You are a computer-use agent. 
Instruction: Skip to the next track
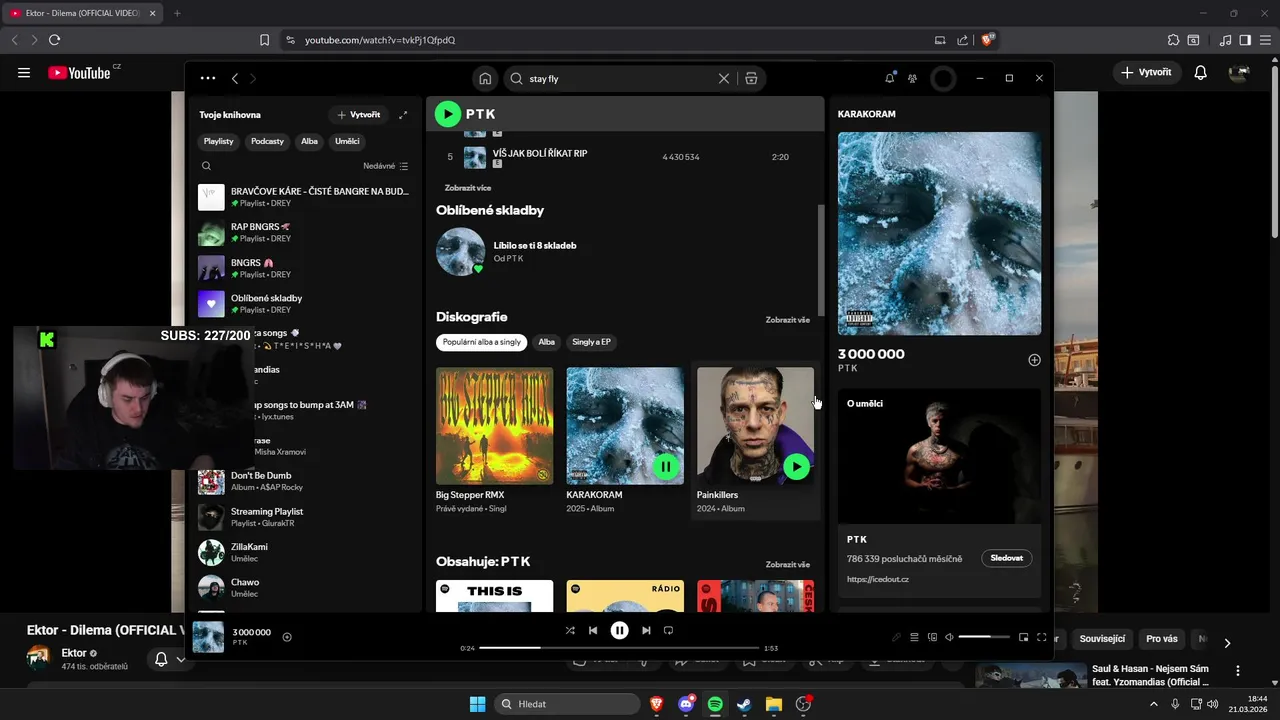click(646, 630)
